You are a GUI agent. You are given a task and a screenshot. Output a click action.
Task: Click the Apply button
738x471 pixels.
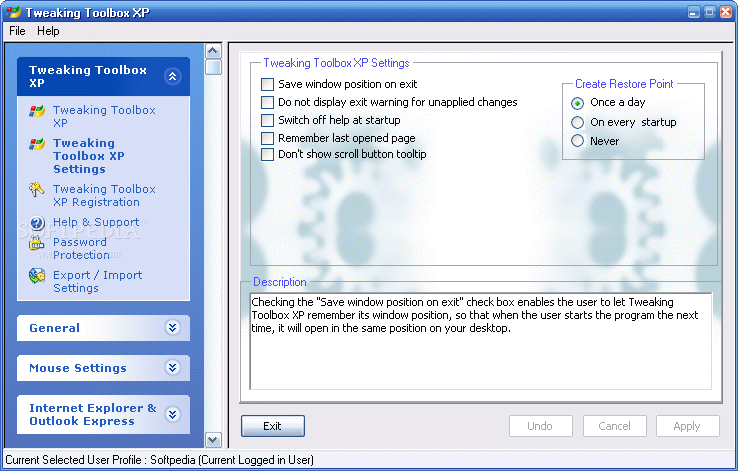(688, 426)
